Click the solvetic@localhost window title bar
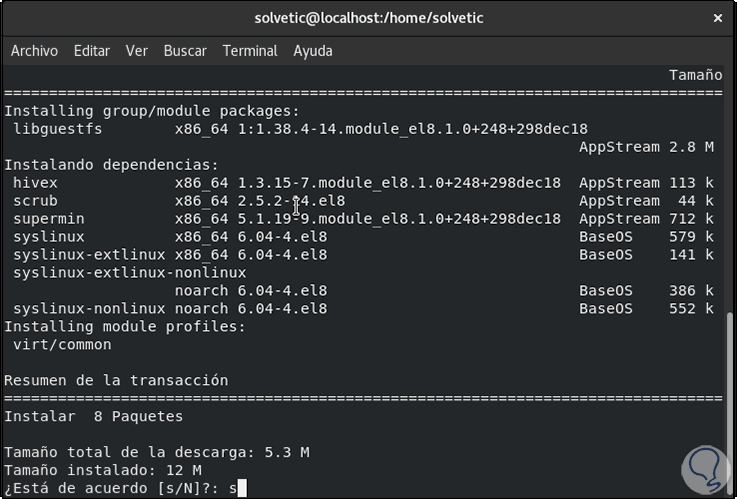The height and width of the screenshot is (499, 737). [x=368, y=19]
